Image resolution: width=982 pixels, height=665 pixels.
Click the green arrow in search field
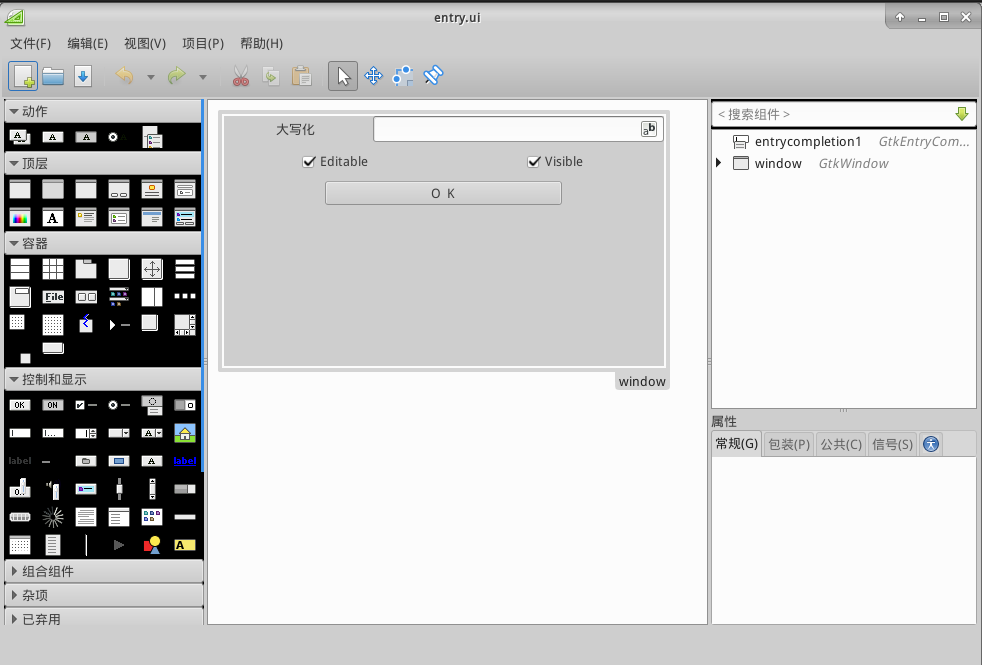click(x=962, y=114)
